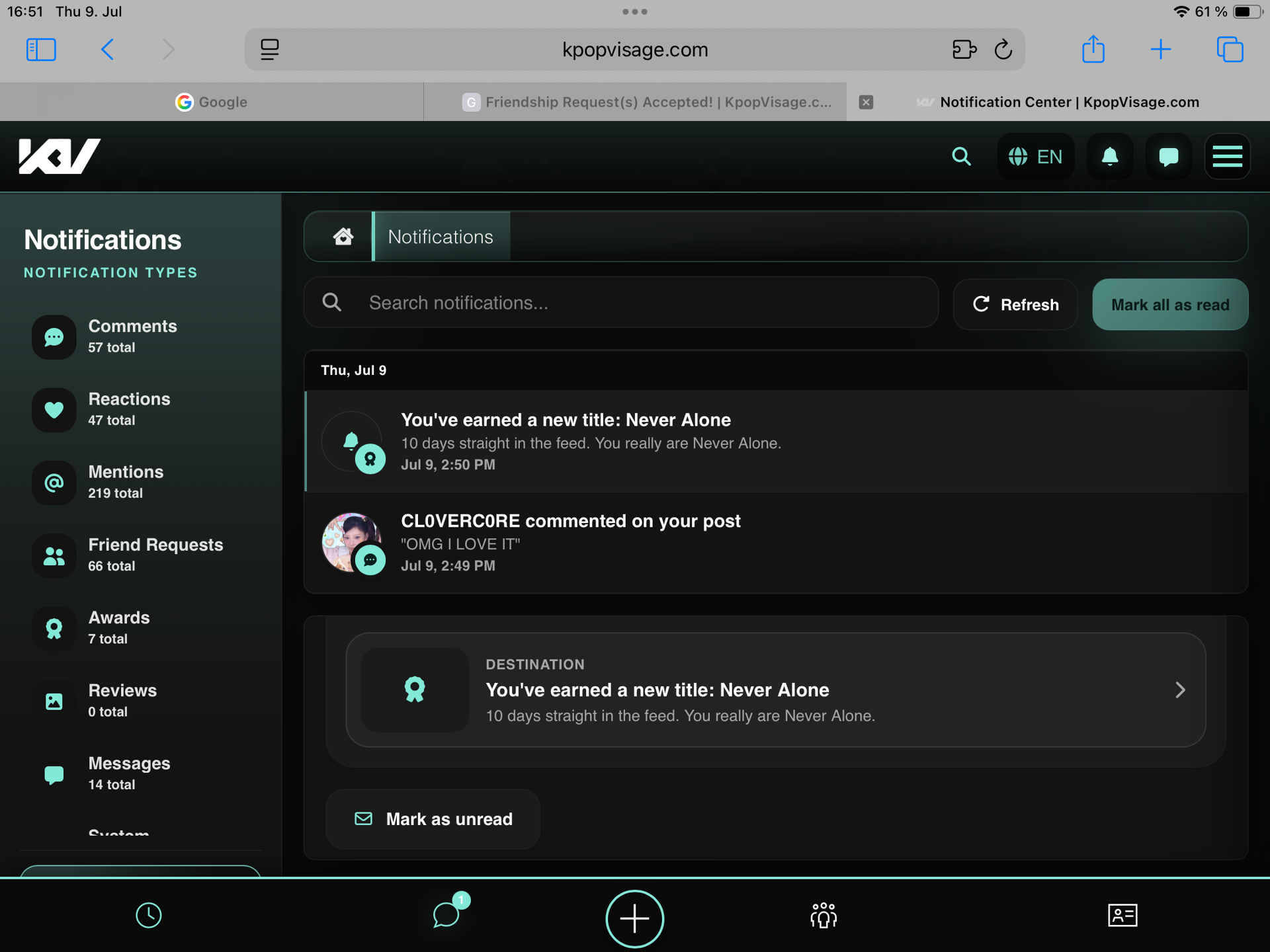Open the page reader format menu
The width and height of the screenshot is (1270, 952).
pyautogui.click(x=269, y=50)
